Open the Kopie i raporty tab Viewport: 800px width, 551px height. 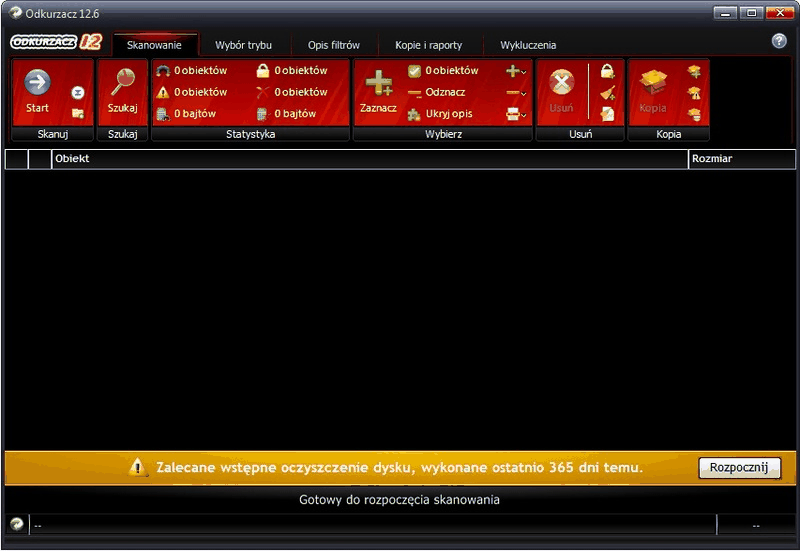pyautogui.click(x=429, y=45)
